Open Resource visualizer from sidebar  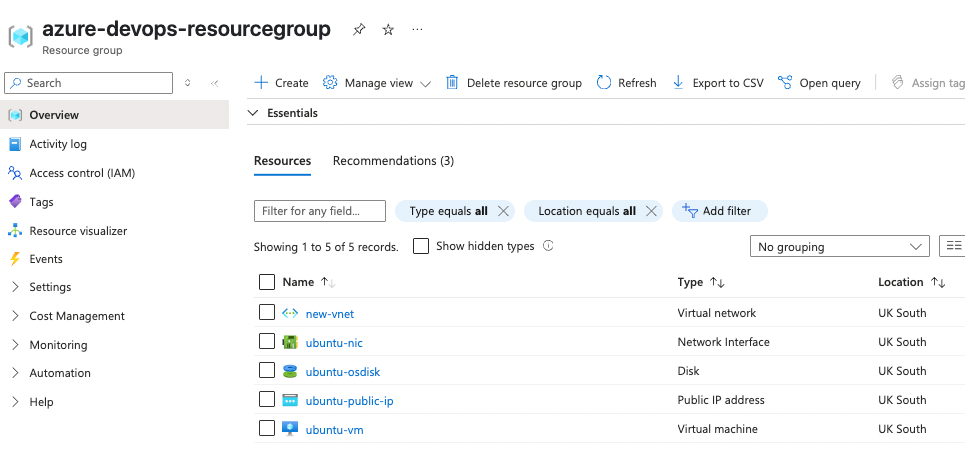[78, 231]
